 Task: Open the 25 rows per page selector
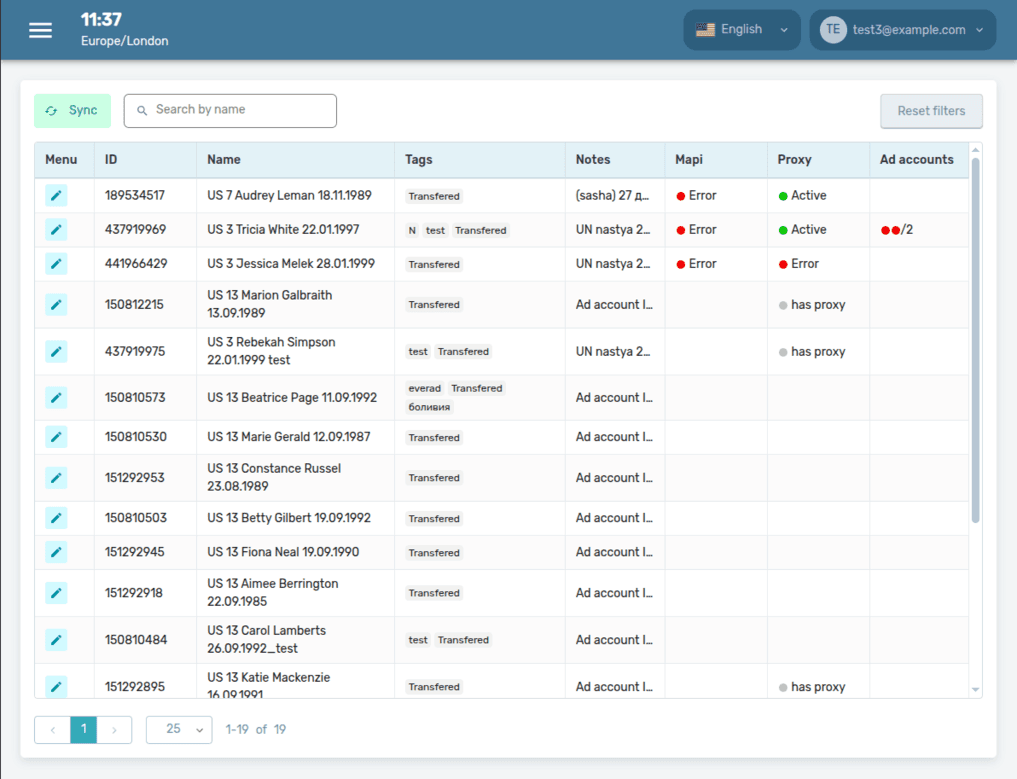179,730
